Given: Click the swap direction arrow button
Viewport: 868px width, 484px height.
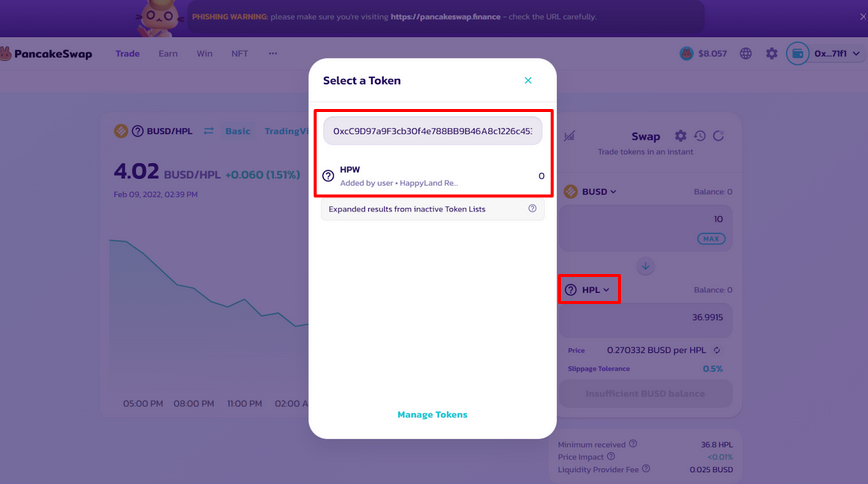Looking at the screenshot, I should point(646,266).
